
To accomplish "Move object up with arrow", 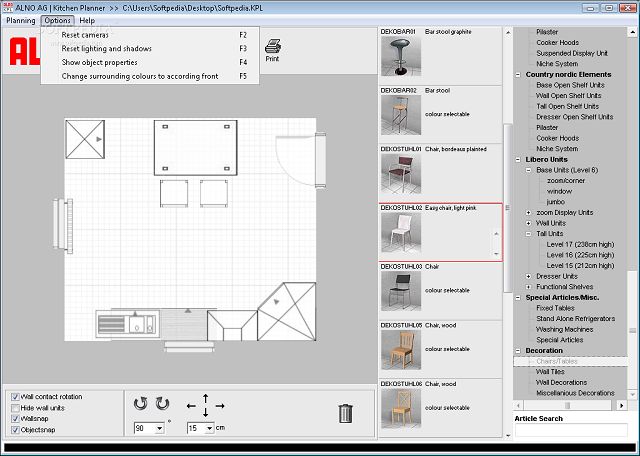I will 205,398.
